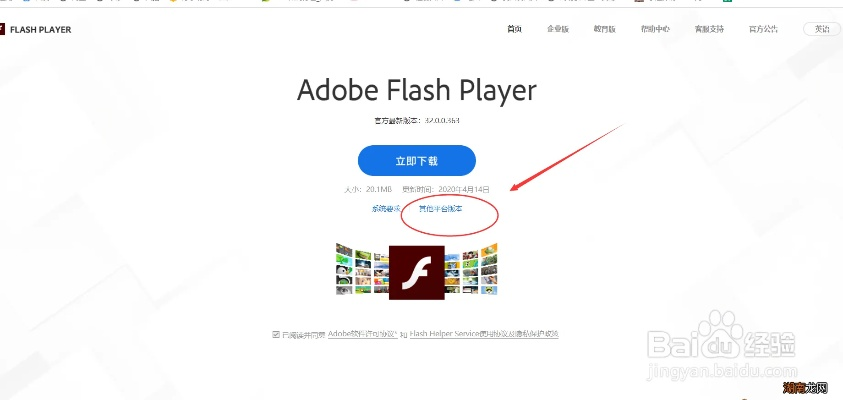Open the 官方公告 nav item
Viewport: 843px width, 400px height.
[763, 29]
